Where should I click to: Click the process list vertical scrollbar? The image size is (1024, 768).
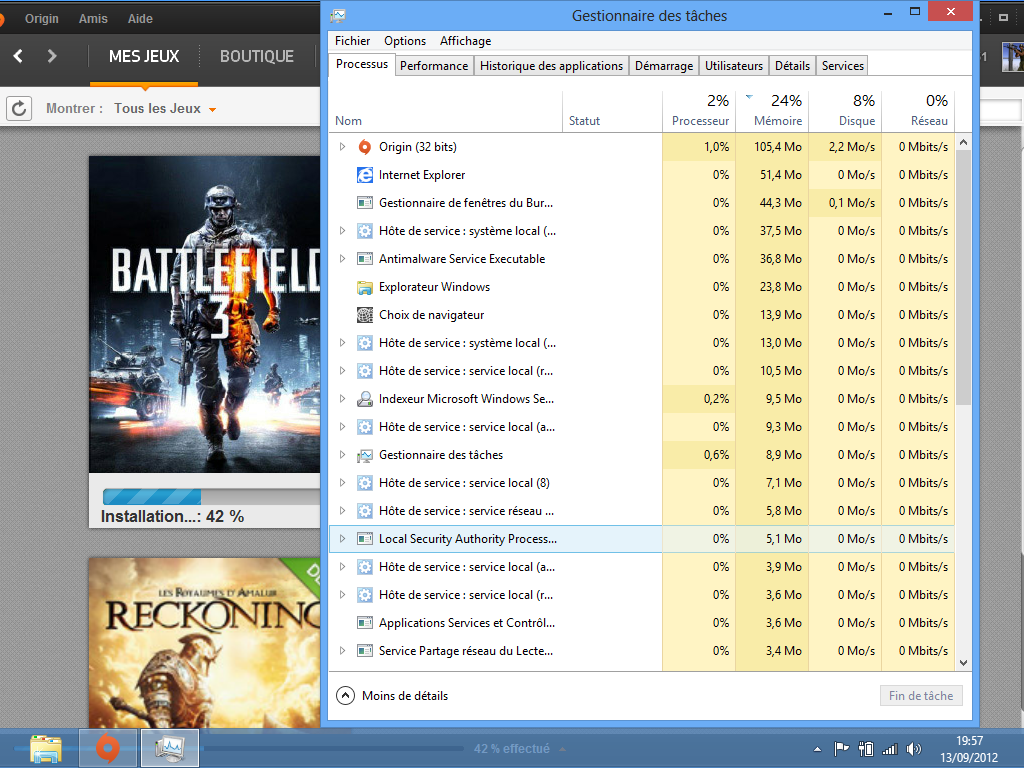pyautogui.click(x=963, y=278)
